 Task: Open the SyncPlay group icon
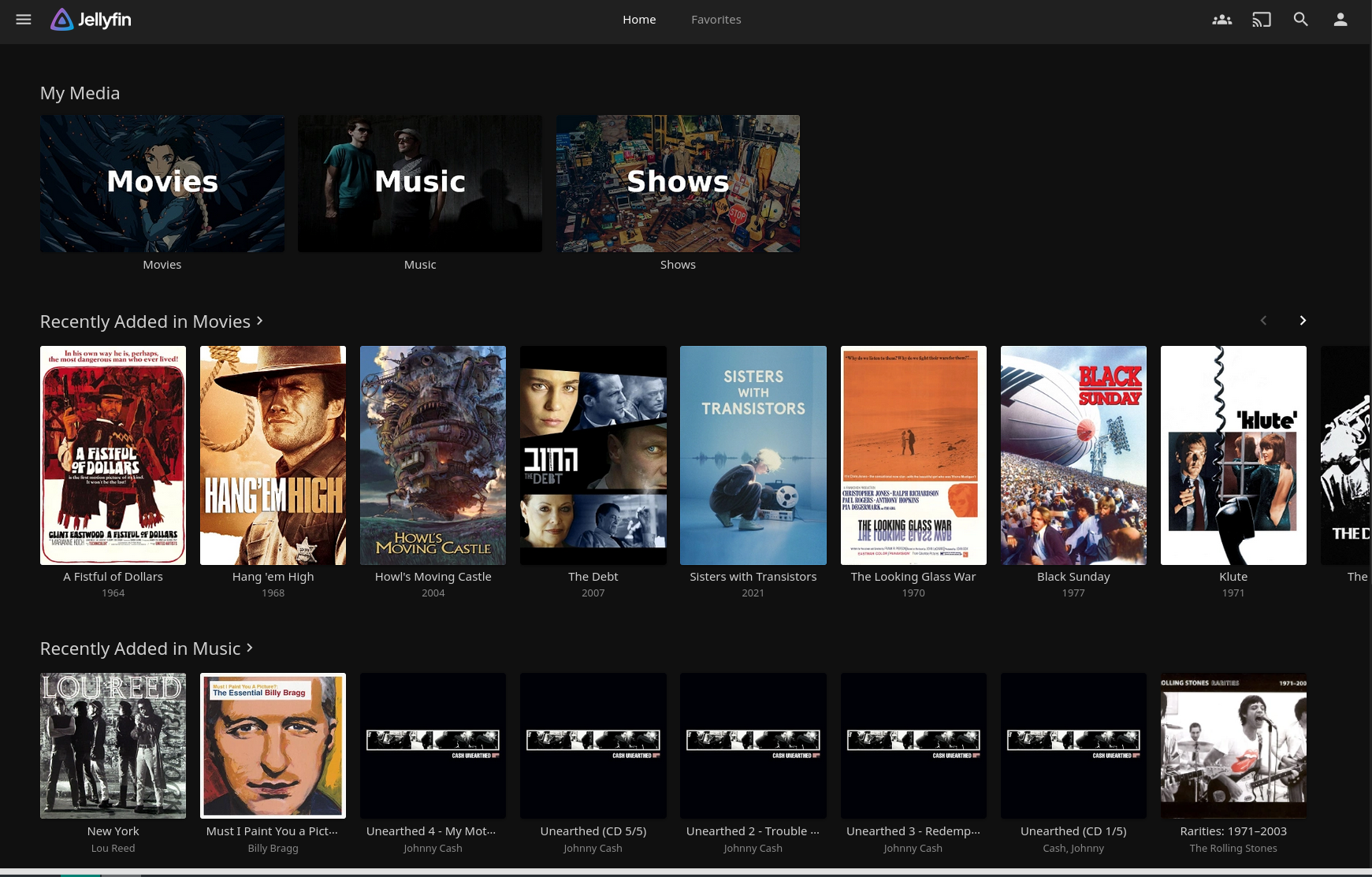[x=1222, y=20]
